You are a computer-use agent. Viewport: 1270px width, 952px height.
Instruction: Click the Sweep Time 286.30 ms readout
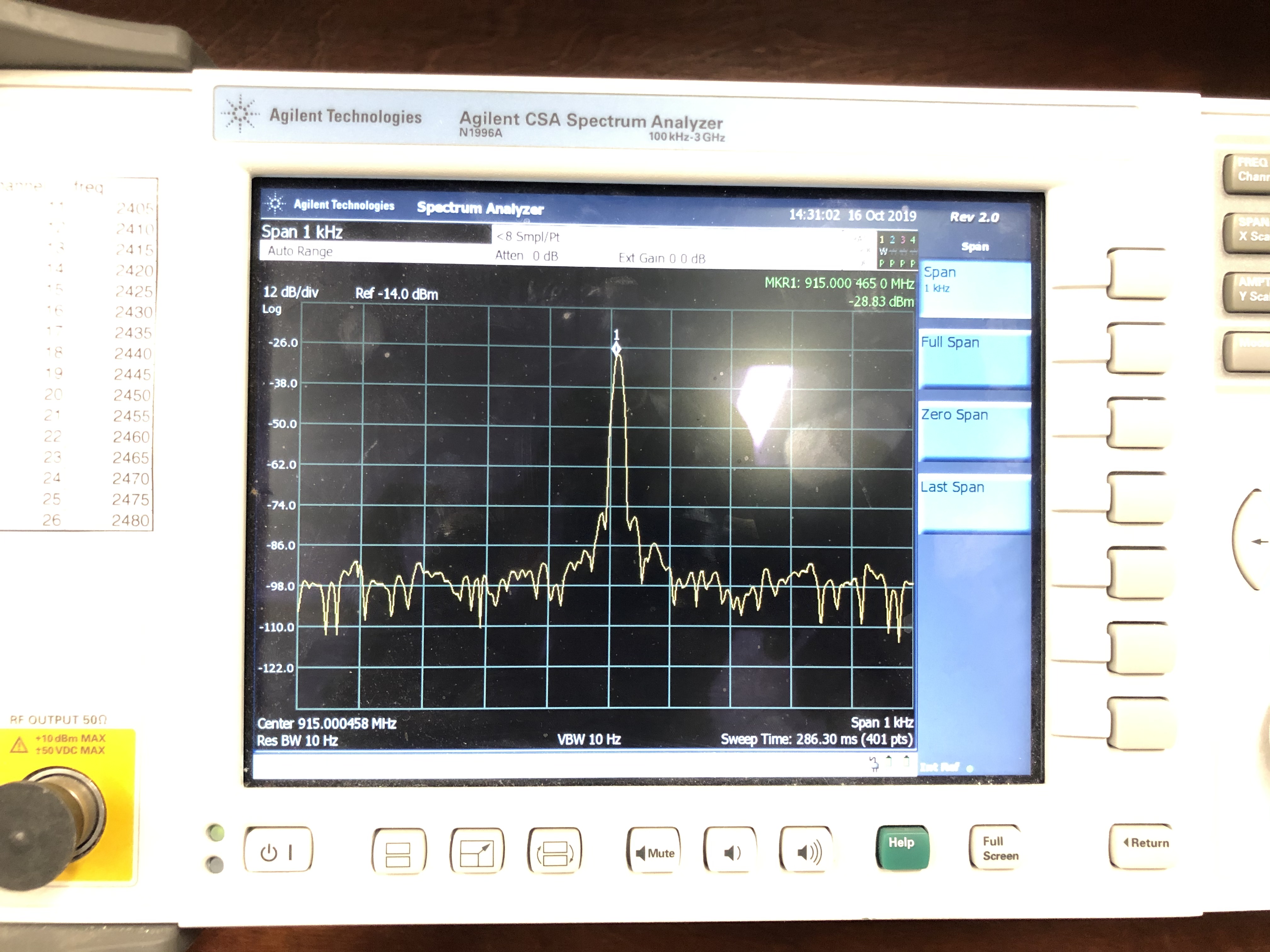(816, 739)
